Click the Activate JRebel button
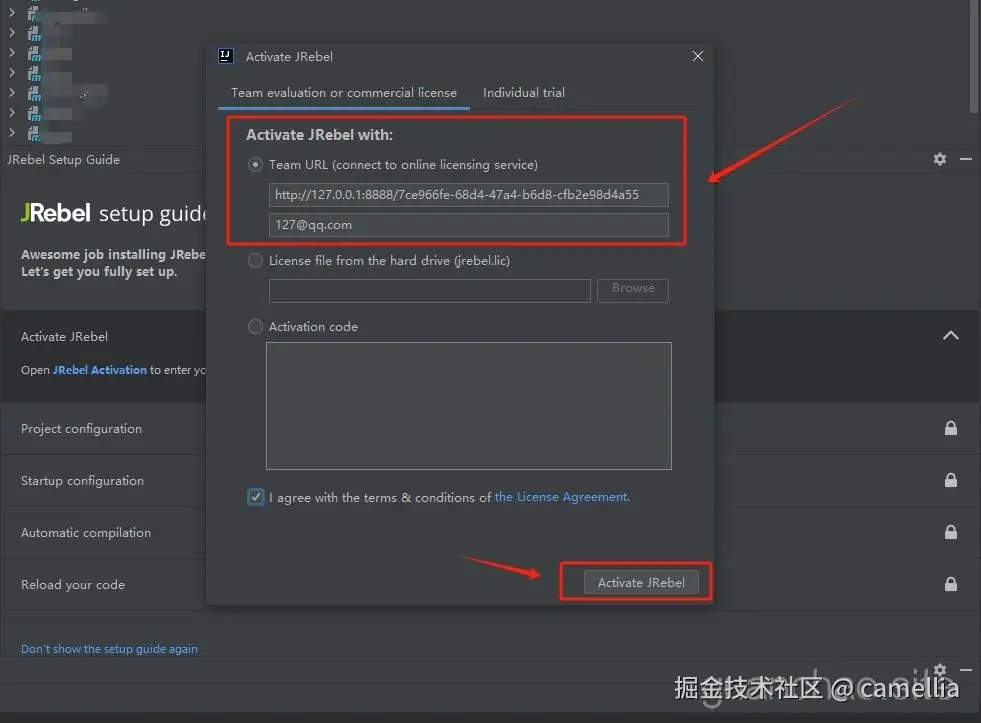This screenshot has height=723, width=981. pyautogui.click(x=641, y=582)
